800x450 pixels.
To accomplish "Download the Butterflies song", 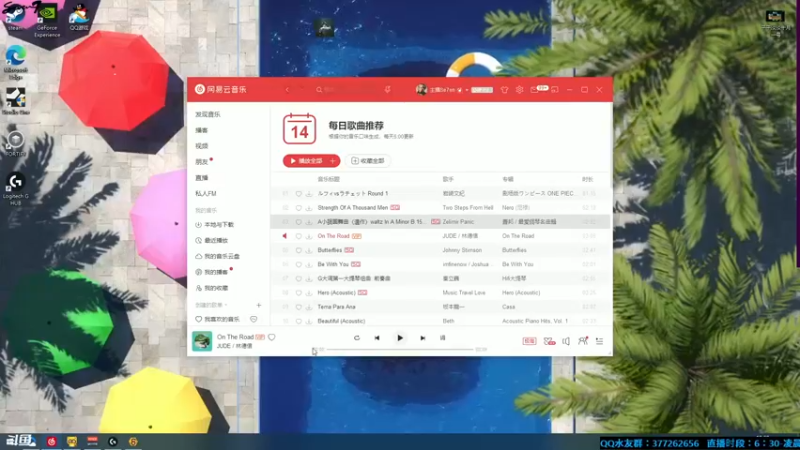I will click(309, 251).
